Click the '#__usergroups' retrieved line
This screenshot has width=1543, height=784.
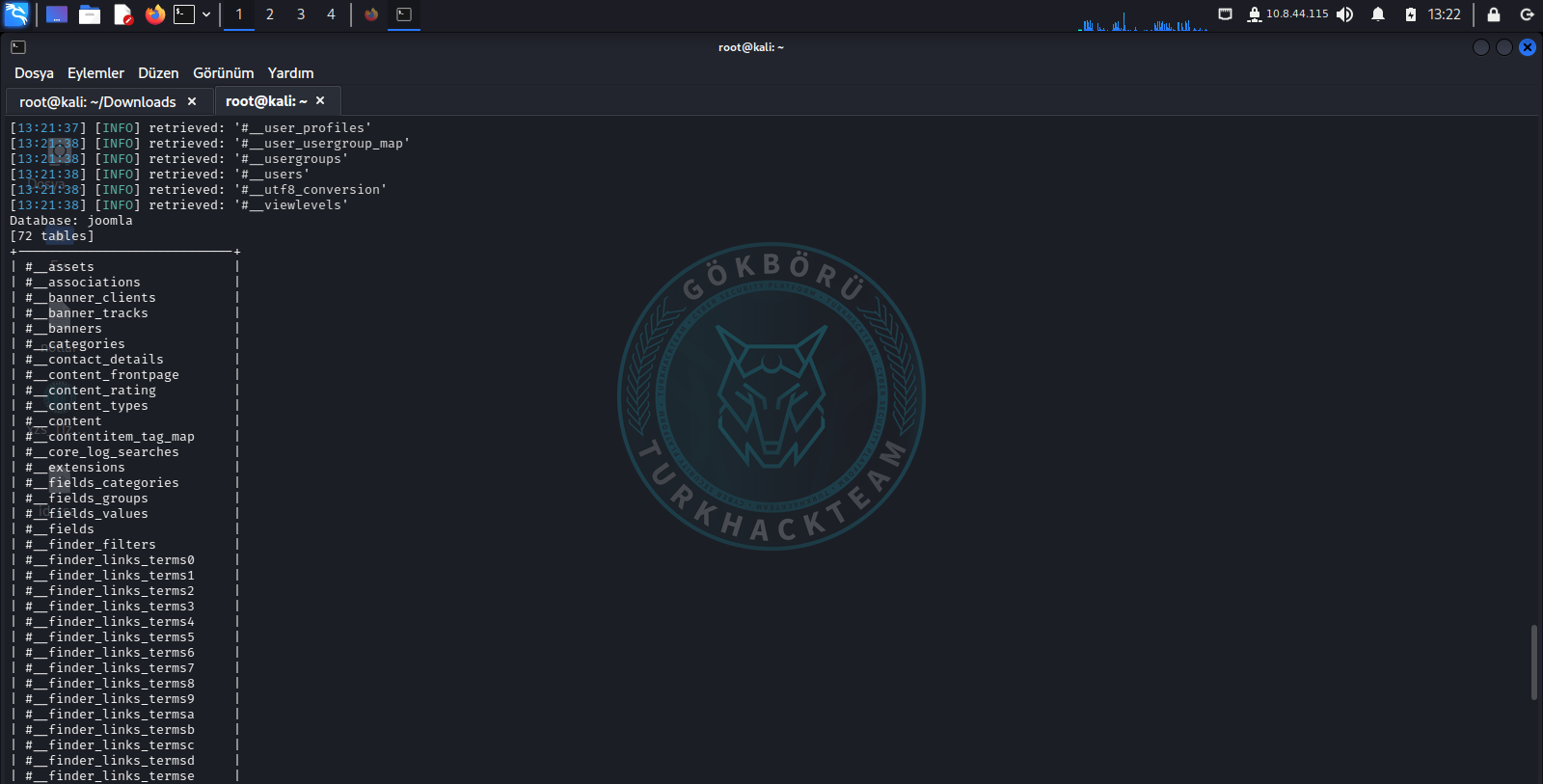179,159
